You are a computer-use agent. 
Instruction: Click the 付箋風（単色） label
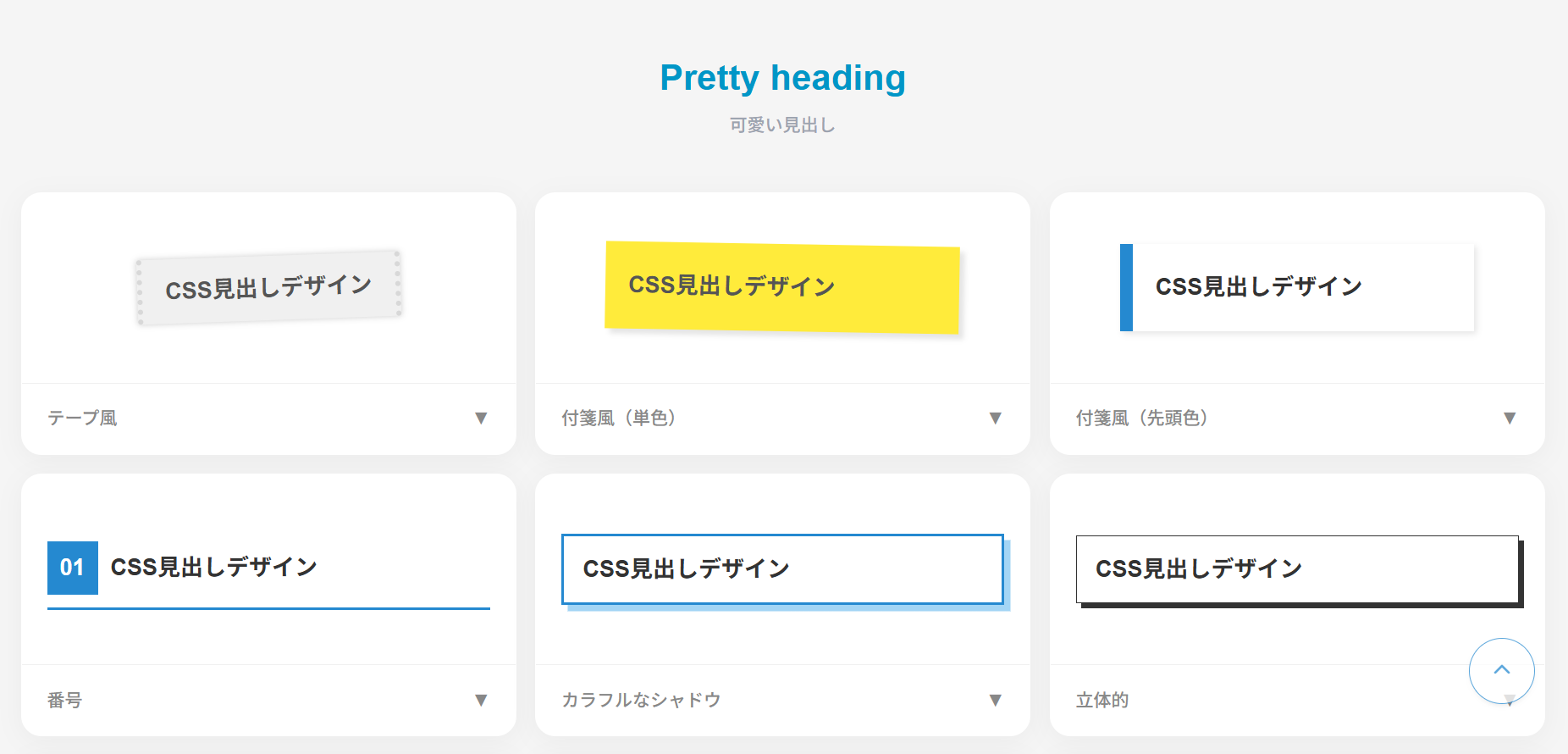point(618,418)
